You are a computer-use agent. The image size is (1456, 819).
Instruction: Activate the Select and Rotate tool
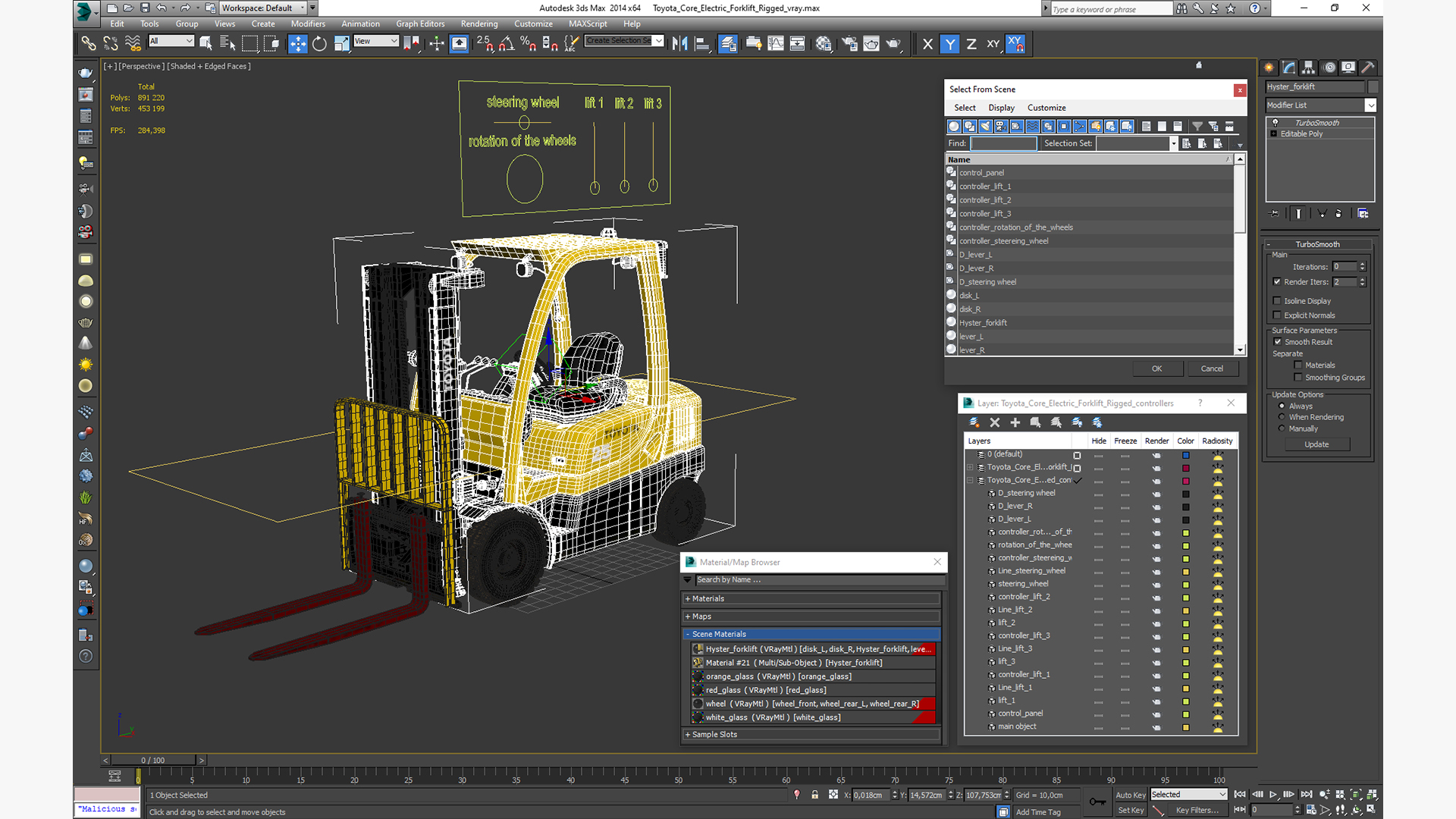click(x=319, y=44)
